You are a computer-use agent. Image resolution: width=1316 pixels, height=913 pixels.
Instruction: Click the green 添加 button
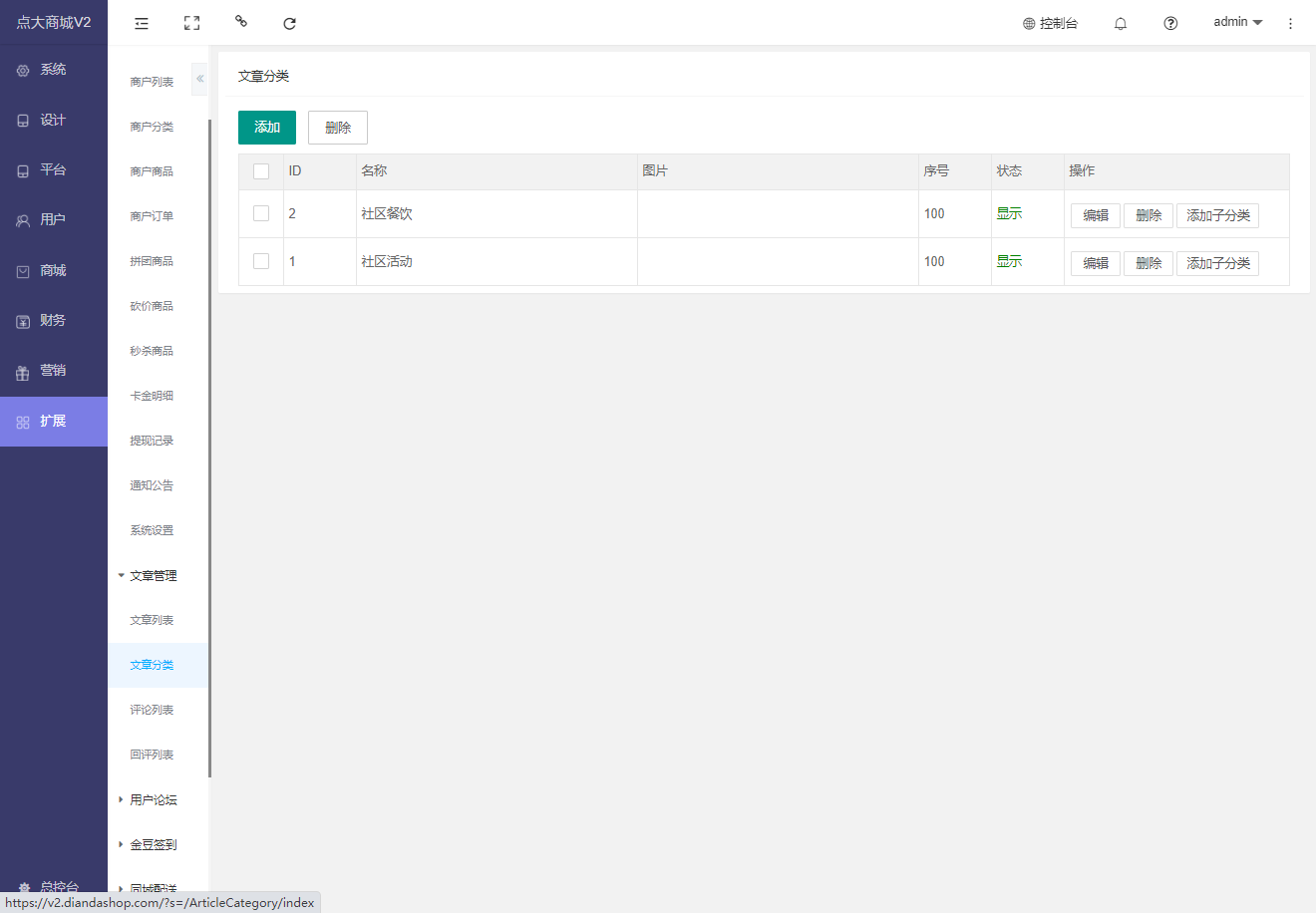point(267,128)
